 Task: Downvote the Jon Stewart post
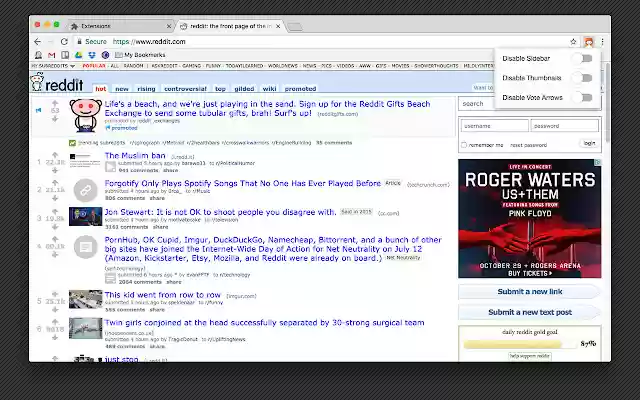tap(55, 227)
